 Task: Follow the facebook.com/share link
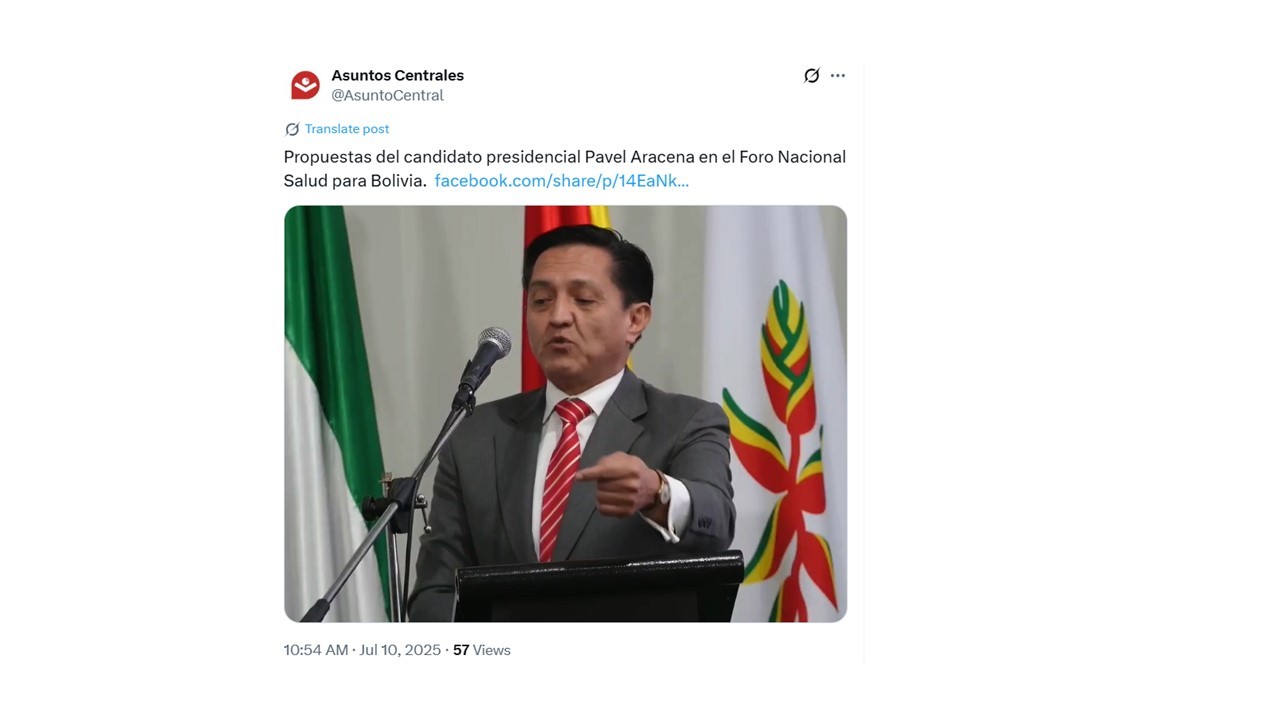coord(562,181)
